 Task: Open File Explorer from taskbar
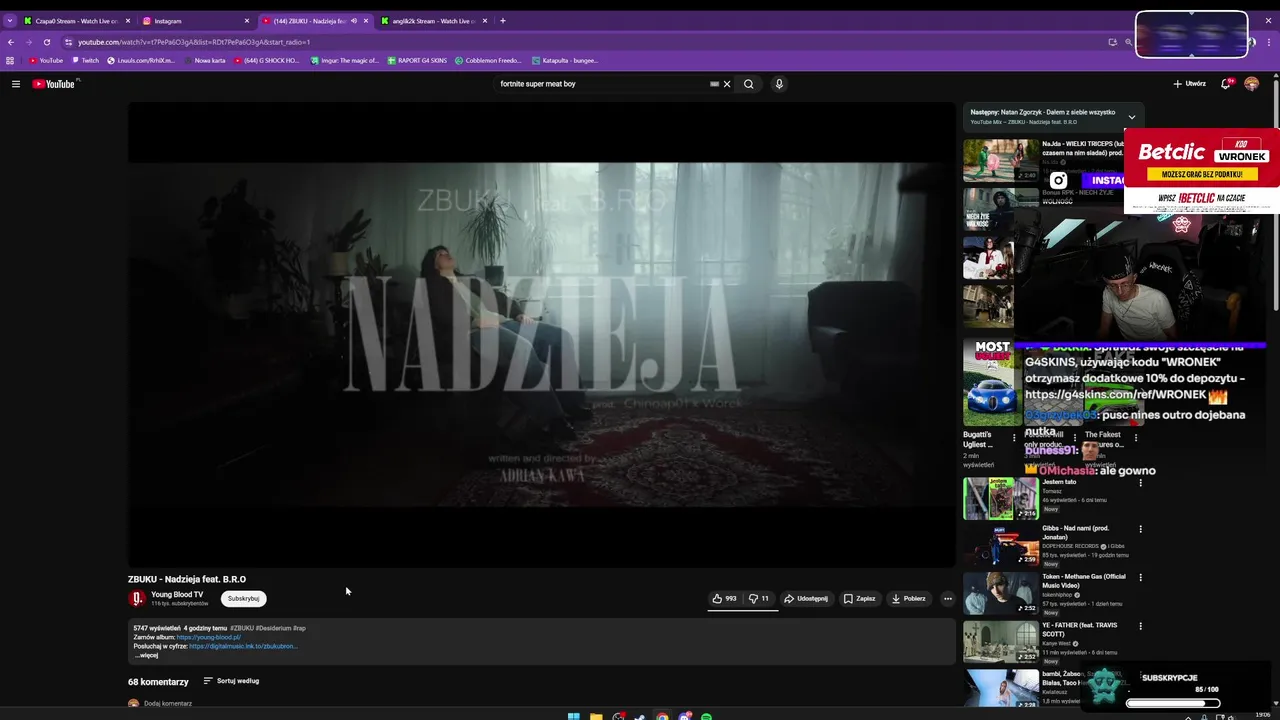(596, 716)
